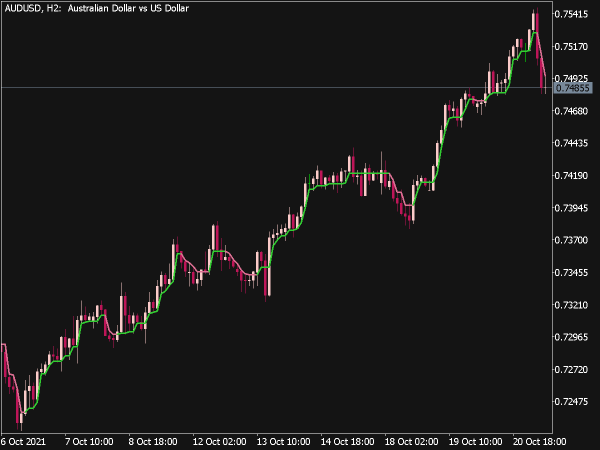Click price level 0.72965 on axis
The image size is (600, 450).
[571, 337]
